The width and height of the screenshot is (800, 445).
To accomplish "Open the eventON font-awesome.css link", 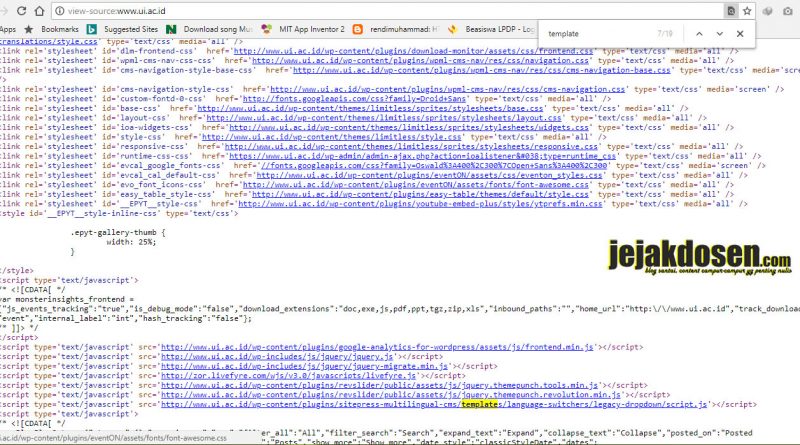I will pyautogui.click(x=415, y=185).
